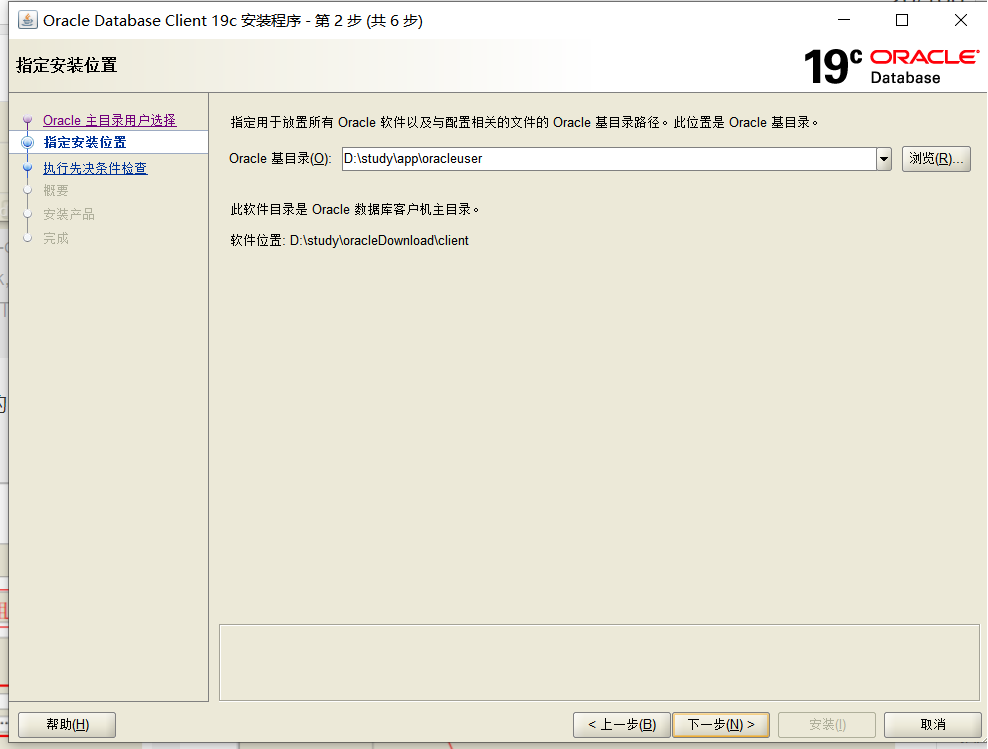Click the 取消 cancel button
The width and height of the screenshot is (988, 749).
coord(932,724)
